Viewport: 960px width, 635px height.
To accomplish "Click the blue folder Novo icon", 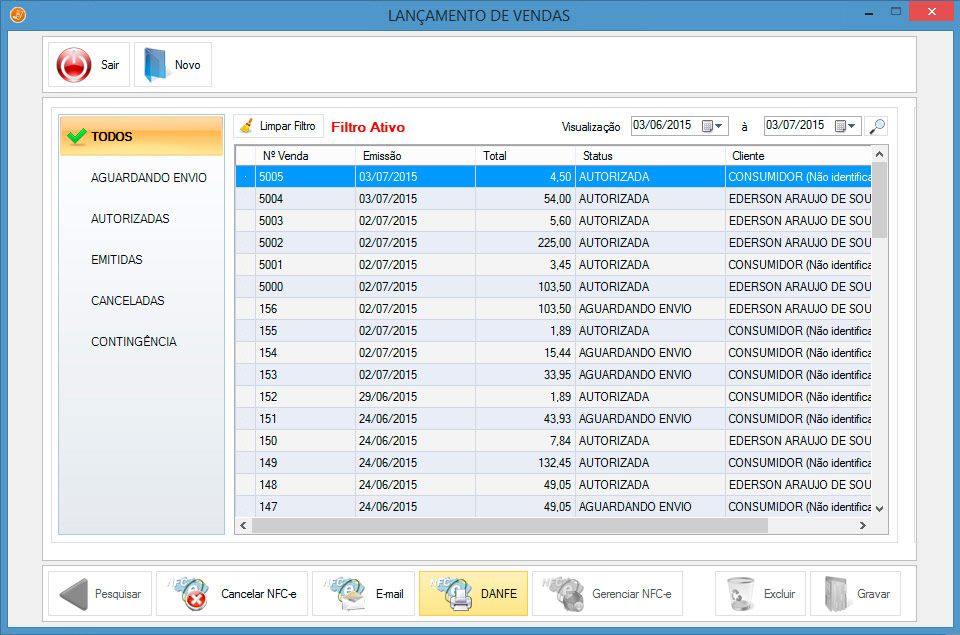I will [156, 65].
